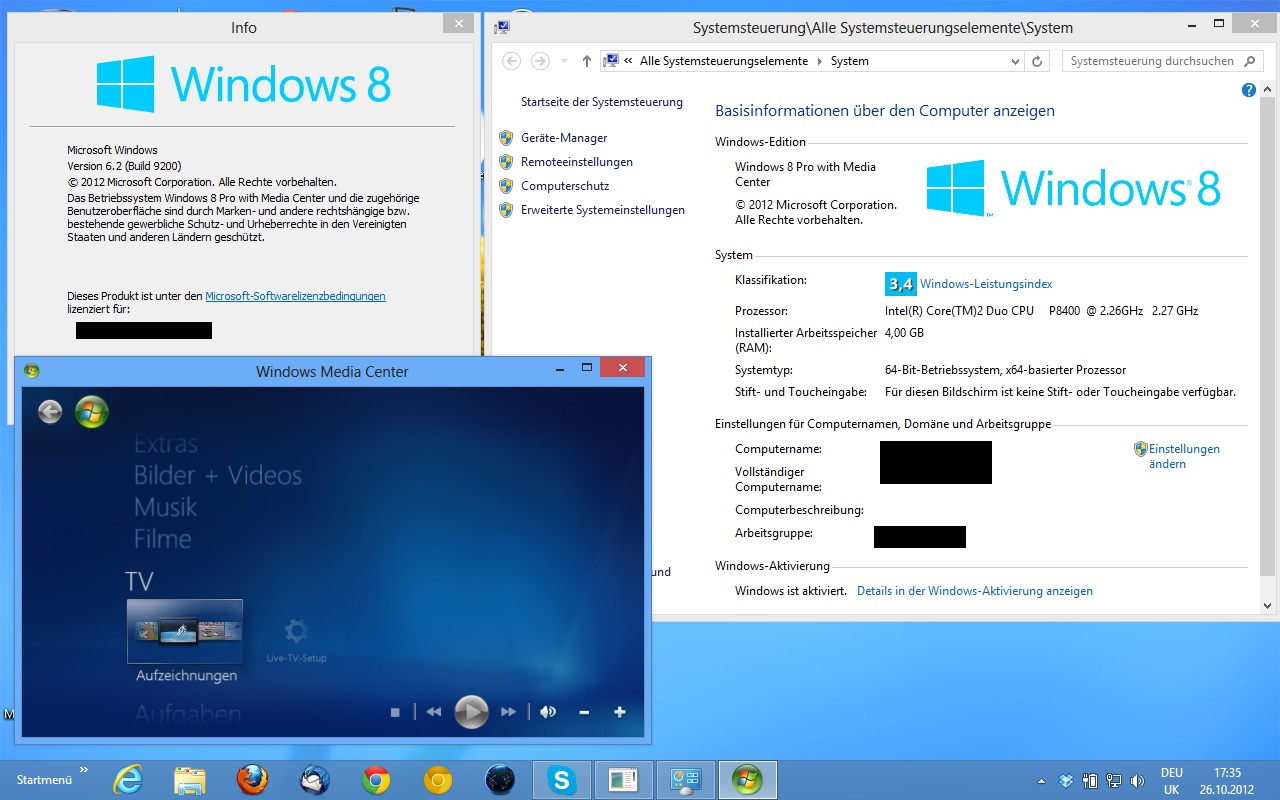Image resolution: width=1280 pixels, height=800 pixels.
Task: Launch Firefox from the taskbar
Action: click(x=252, y=780)
